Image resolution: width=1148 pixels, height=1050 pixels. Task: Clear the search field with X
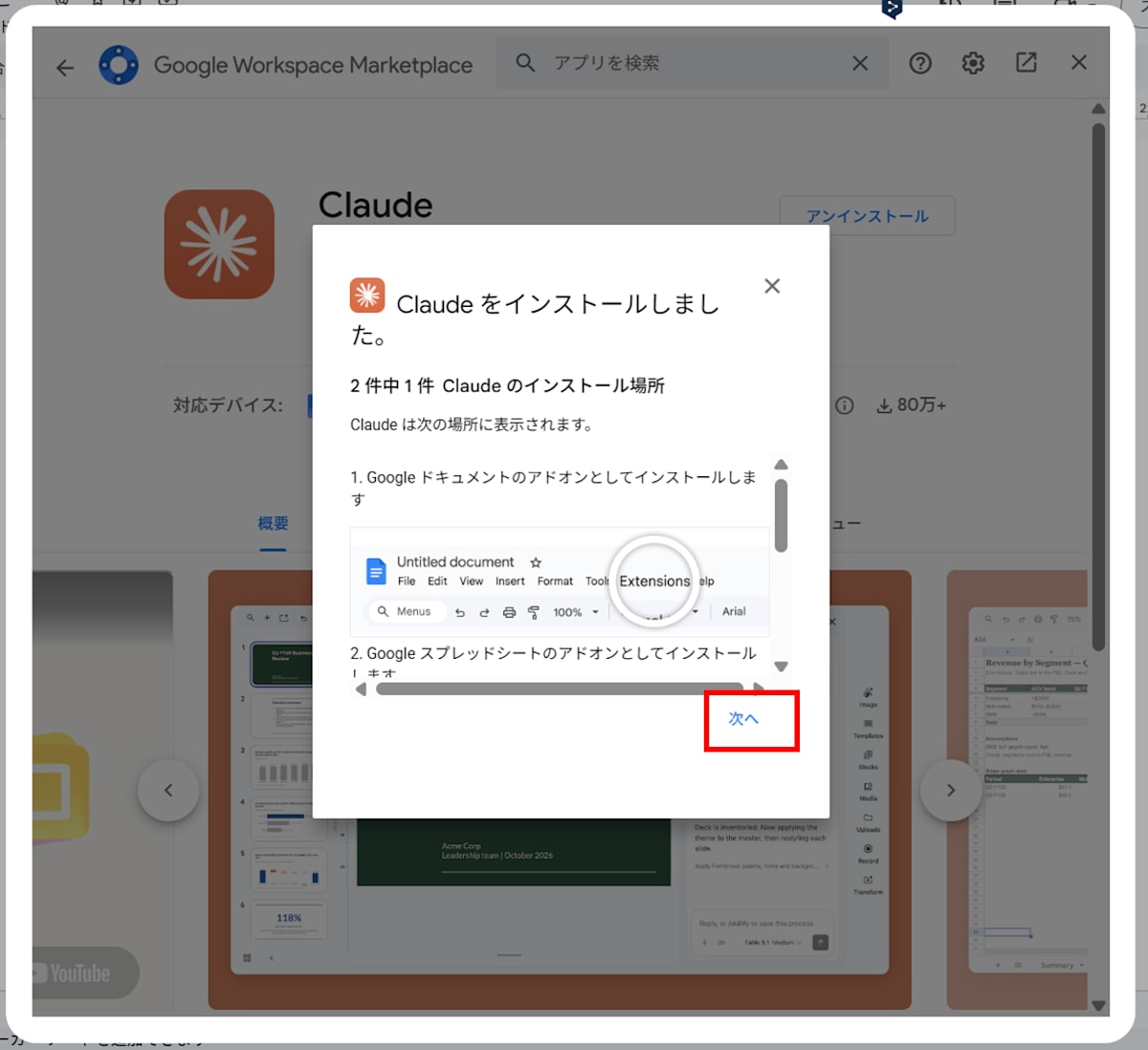(860, 63)
